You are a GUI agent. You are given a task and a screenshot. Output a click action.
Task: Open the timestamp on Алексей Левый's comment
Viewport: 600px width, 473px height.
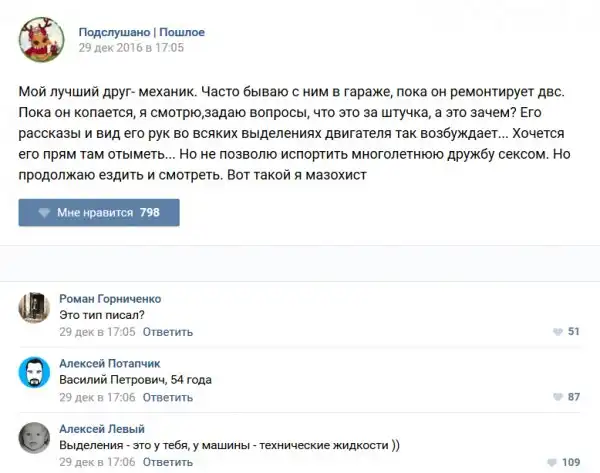(x=97, y=462)
